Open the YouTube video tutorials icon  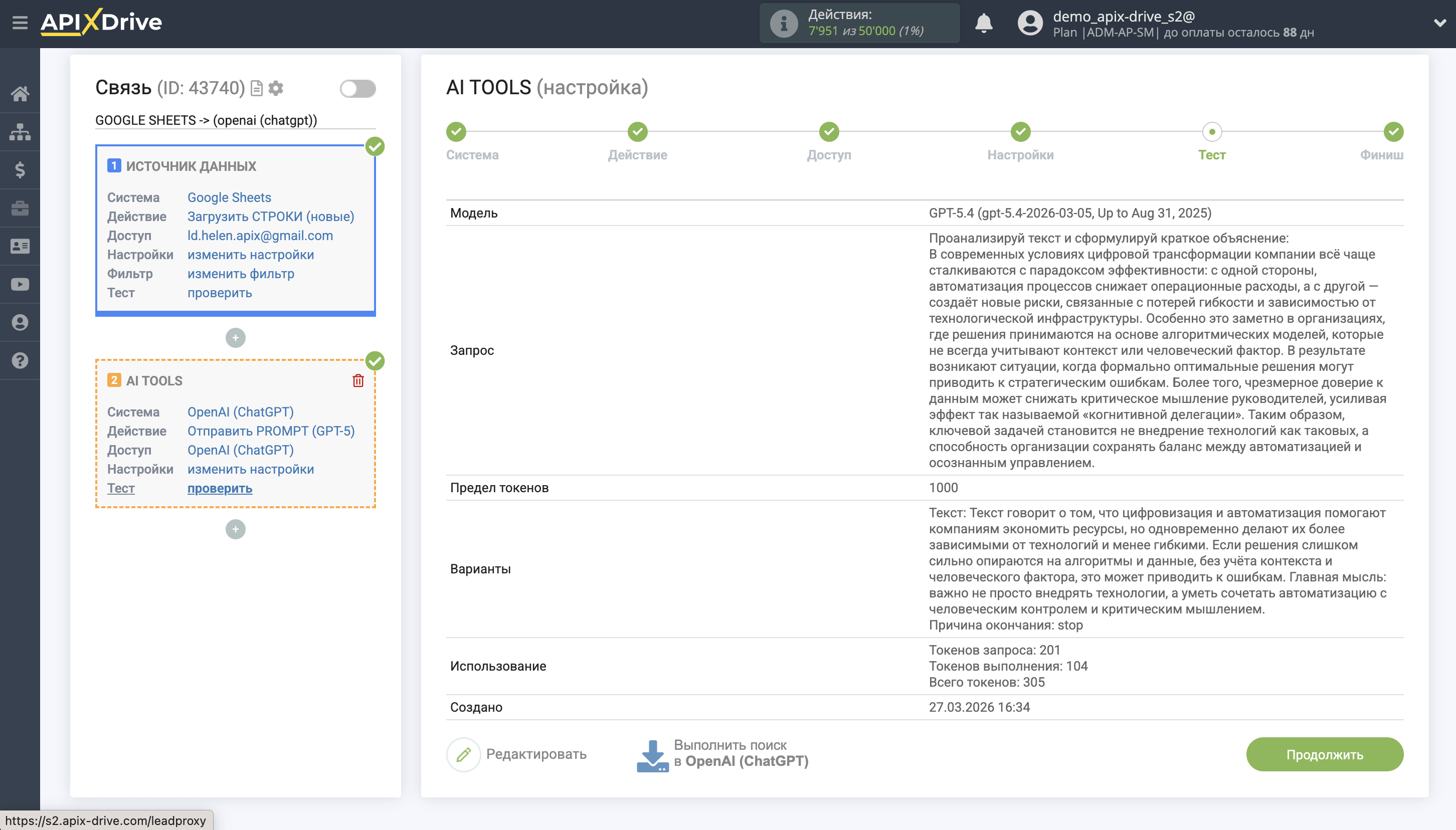tap(21, 284)
